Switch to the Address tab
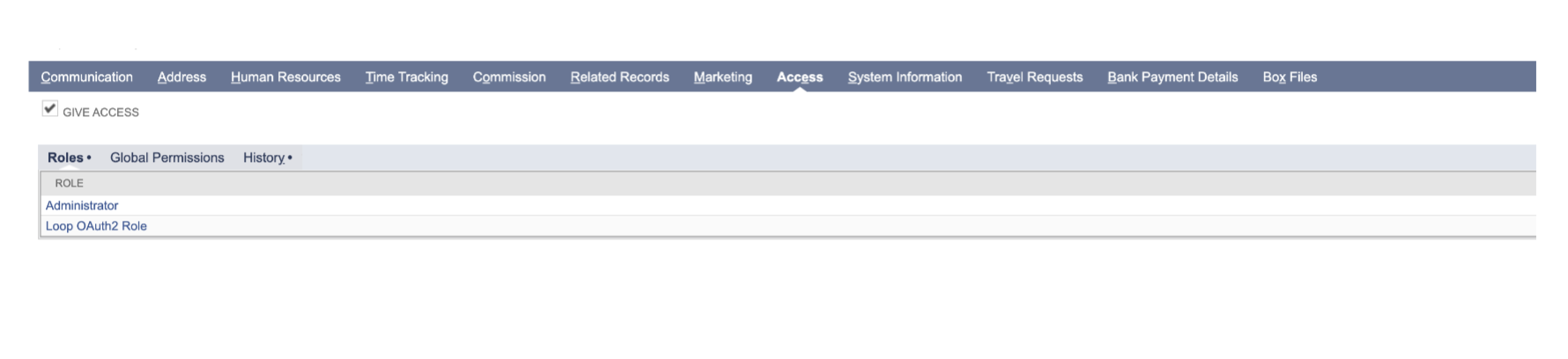Screen dimensions: 1568x359 point(181,77)
